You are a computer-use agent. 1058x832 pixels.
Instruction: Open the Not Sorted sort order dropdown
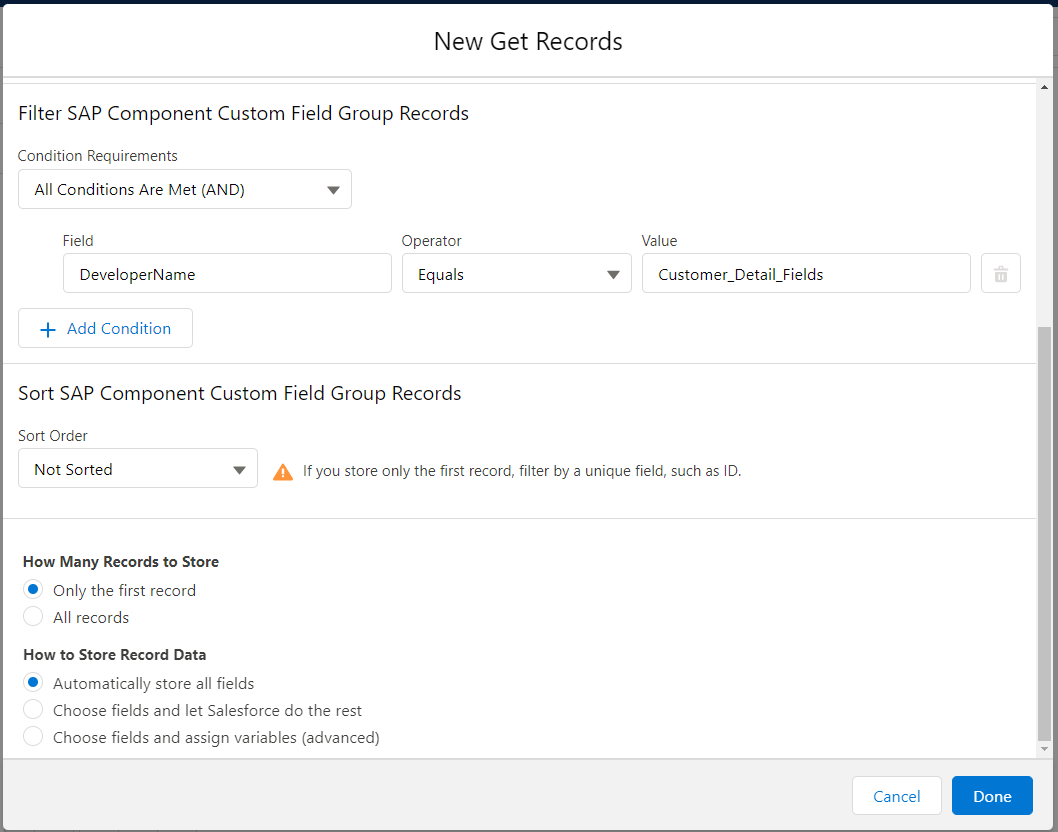click(x=138, y=469)
